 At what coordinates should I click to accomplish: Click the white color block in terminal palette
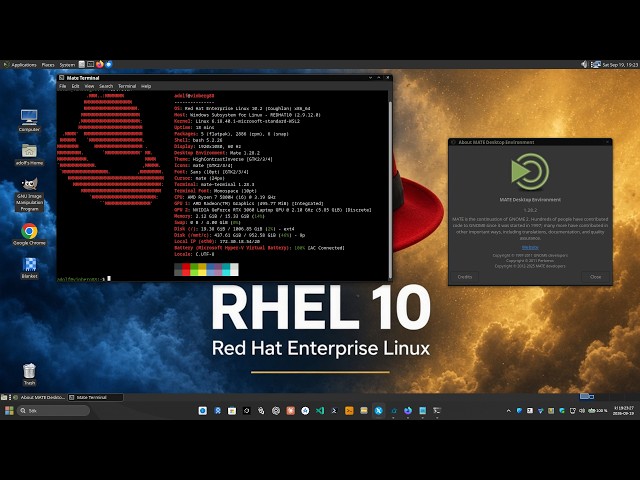coord(234,269)
